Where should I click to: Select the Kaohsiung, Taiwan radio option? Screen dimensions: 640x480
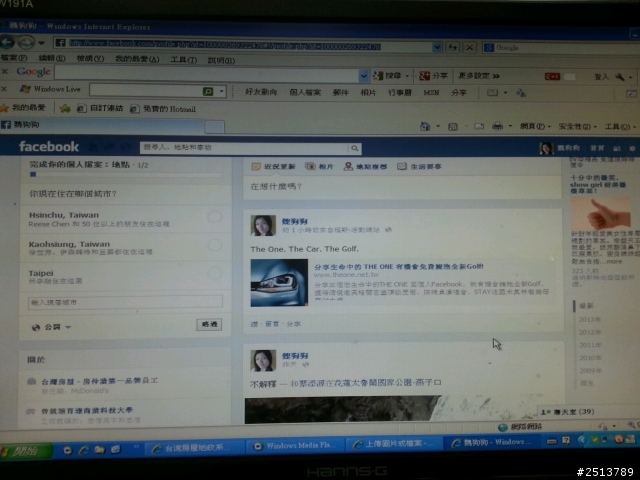tap(215, 245)
